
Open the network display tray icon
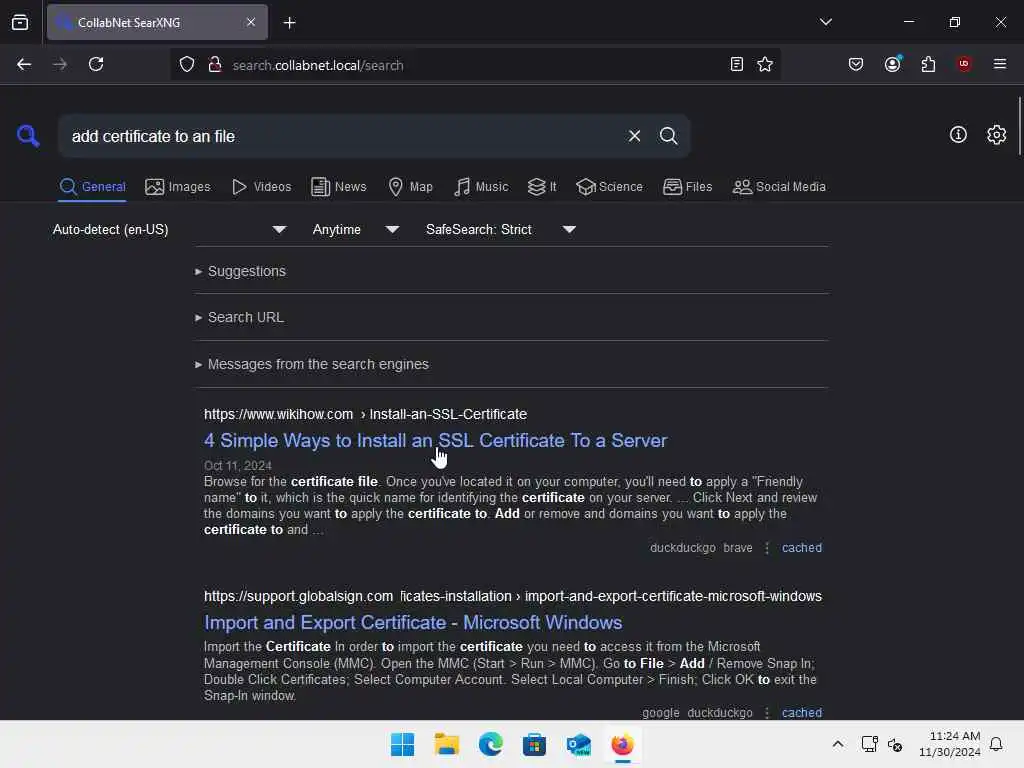pos(870,744)
